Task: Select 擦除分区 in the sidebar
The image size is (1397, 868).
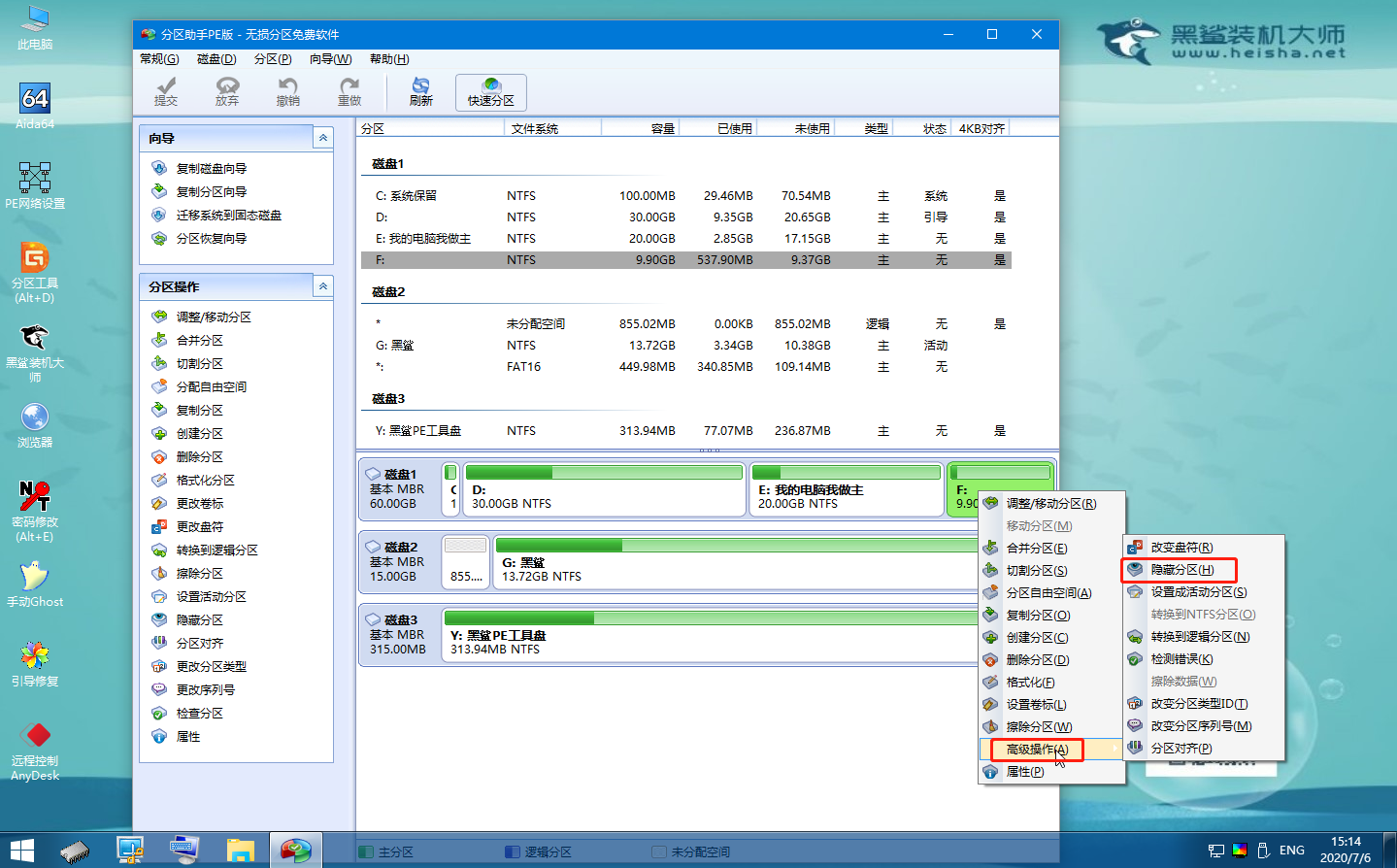Action: coord(199,573)
